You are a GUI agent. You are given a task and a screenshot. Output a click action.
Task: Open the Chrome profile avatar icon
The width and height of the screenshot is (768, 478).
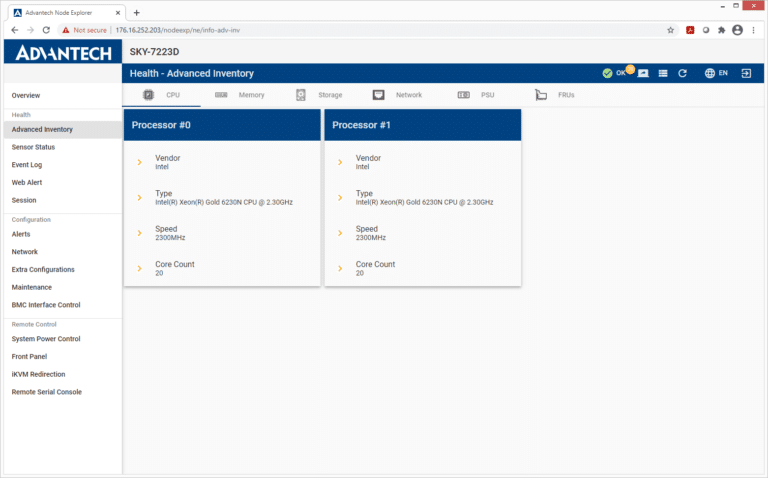point(737,30)
